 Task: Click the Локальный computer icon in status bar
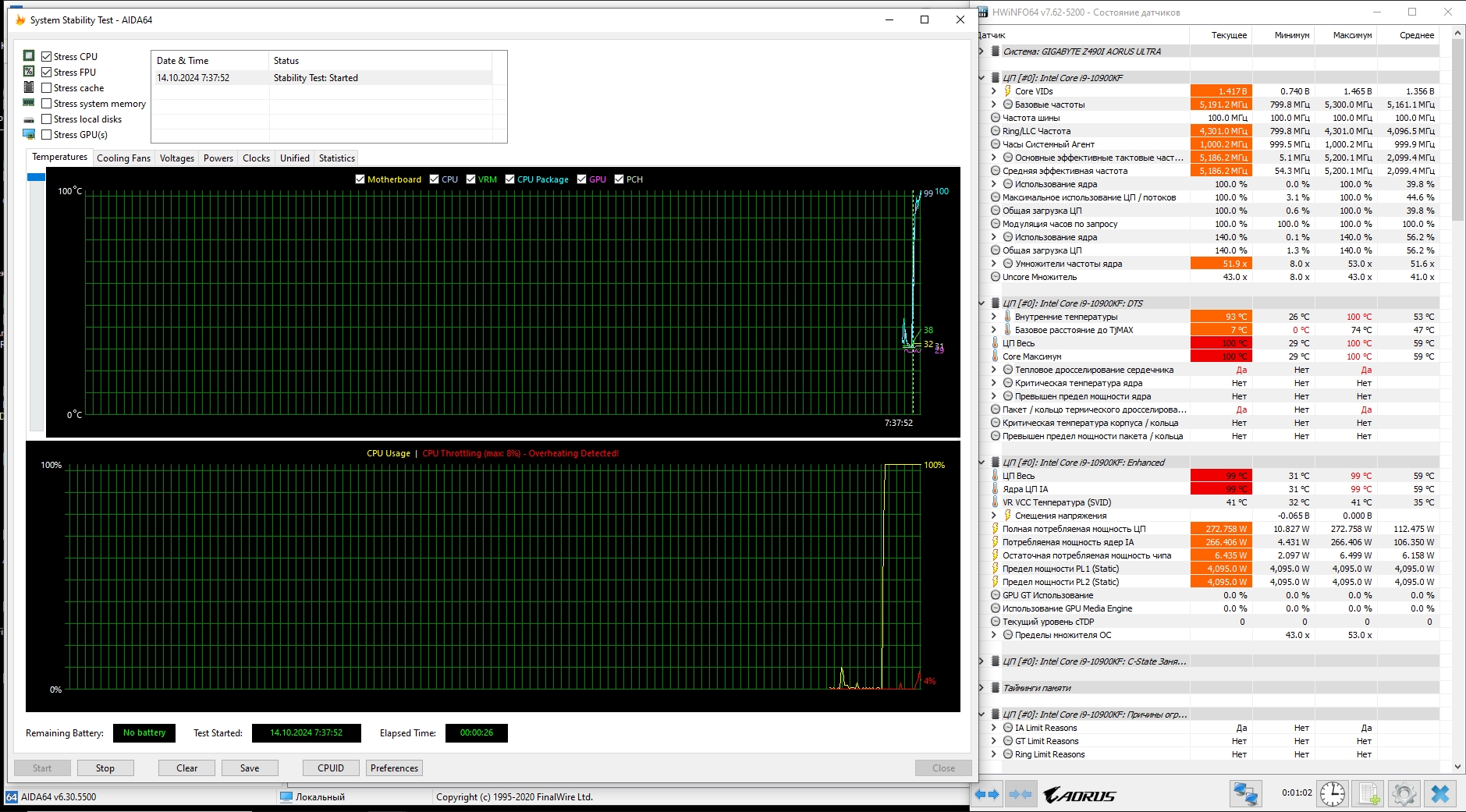[x=286, y=797]
